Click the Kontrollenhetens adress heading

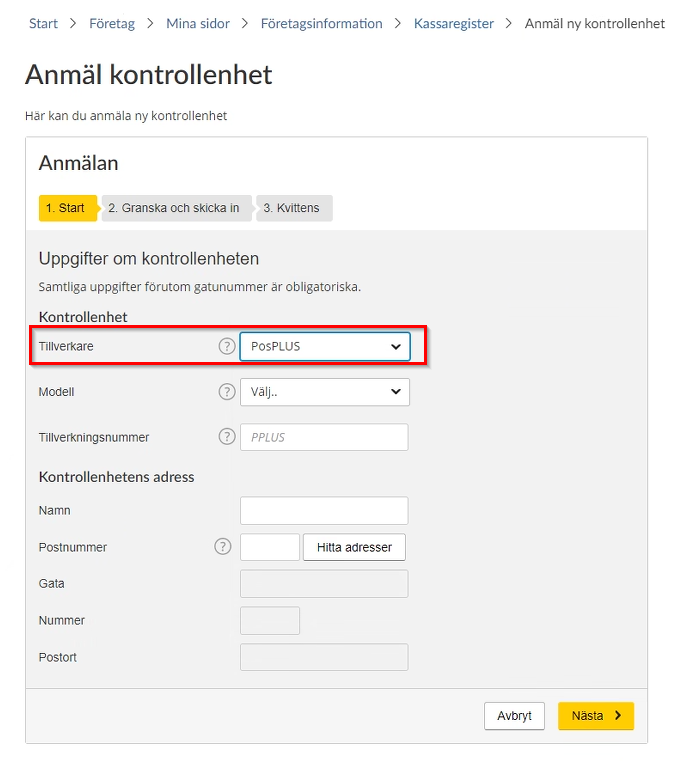117,477
